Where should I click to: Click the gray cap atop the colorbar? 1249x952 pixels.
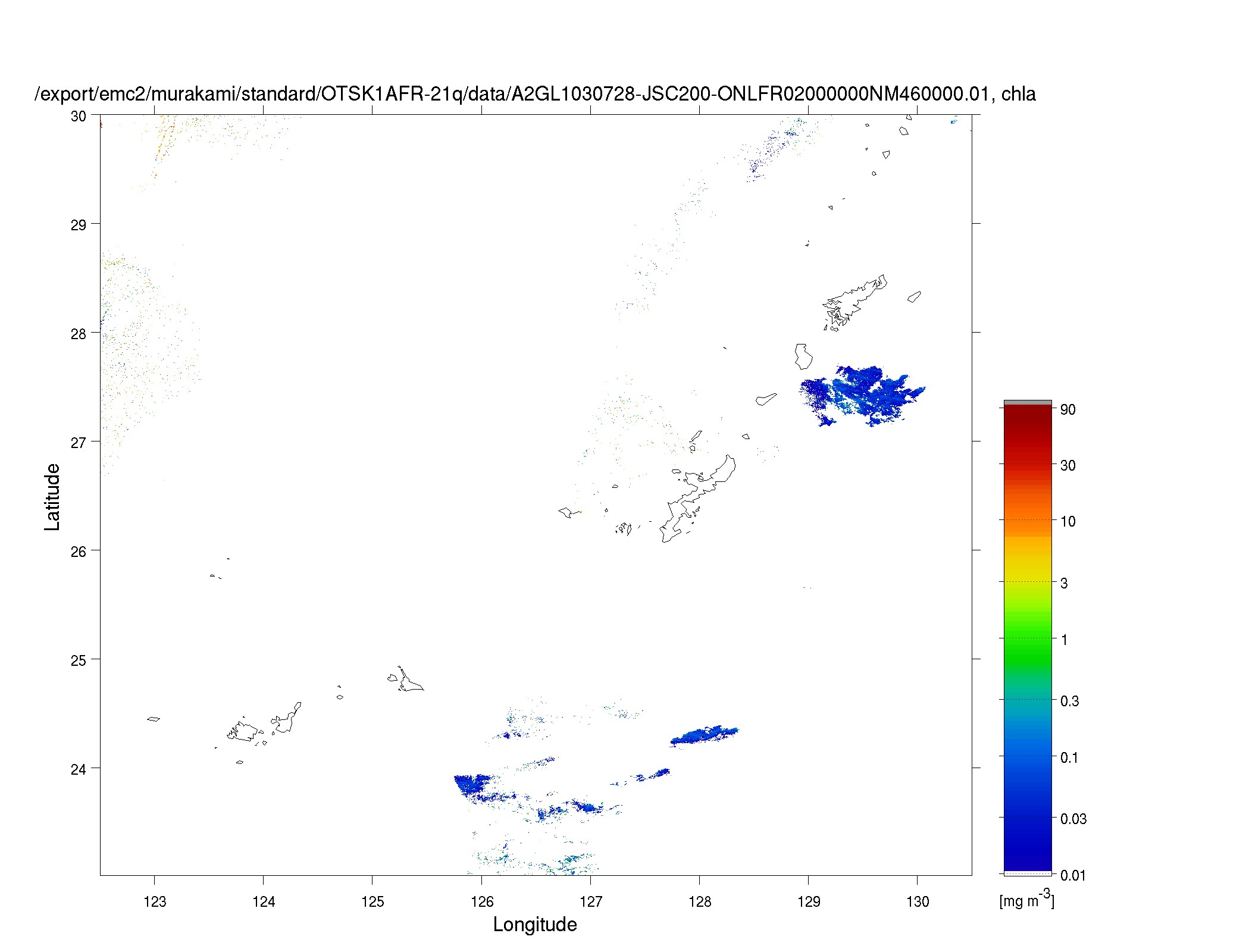(1028, 403)
